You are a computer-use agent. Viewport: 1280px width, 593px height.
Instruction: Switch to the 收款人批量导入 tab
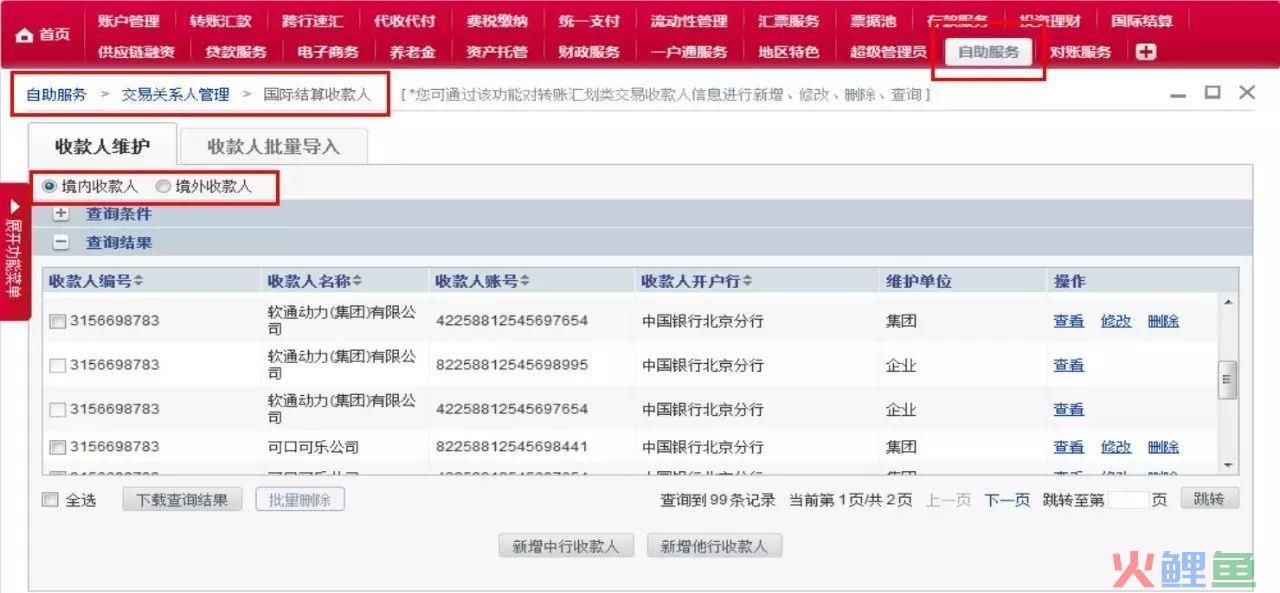click(x=274, y=146)
